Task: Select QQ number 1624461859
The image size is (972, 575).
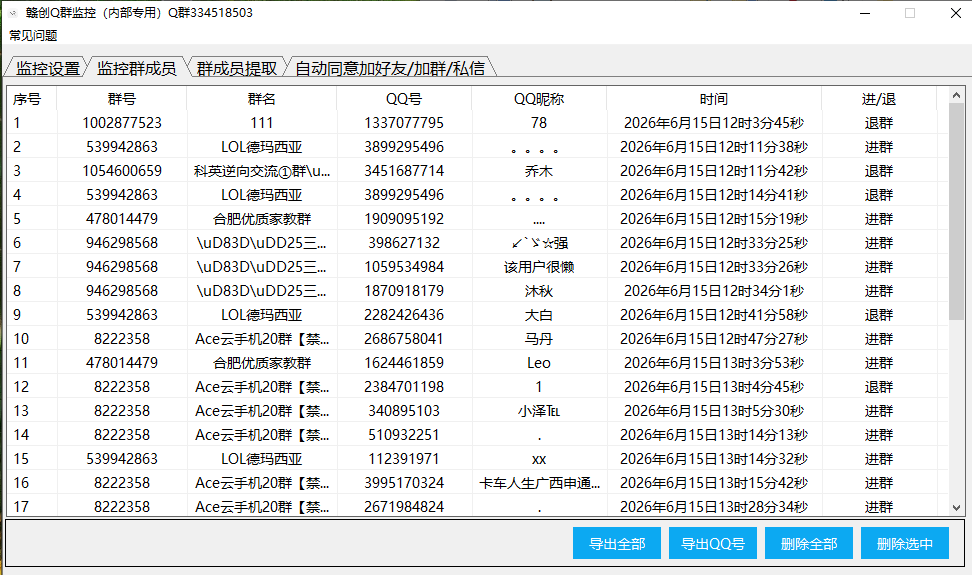Action: pyautogui.click(x=404, y=363)
